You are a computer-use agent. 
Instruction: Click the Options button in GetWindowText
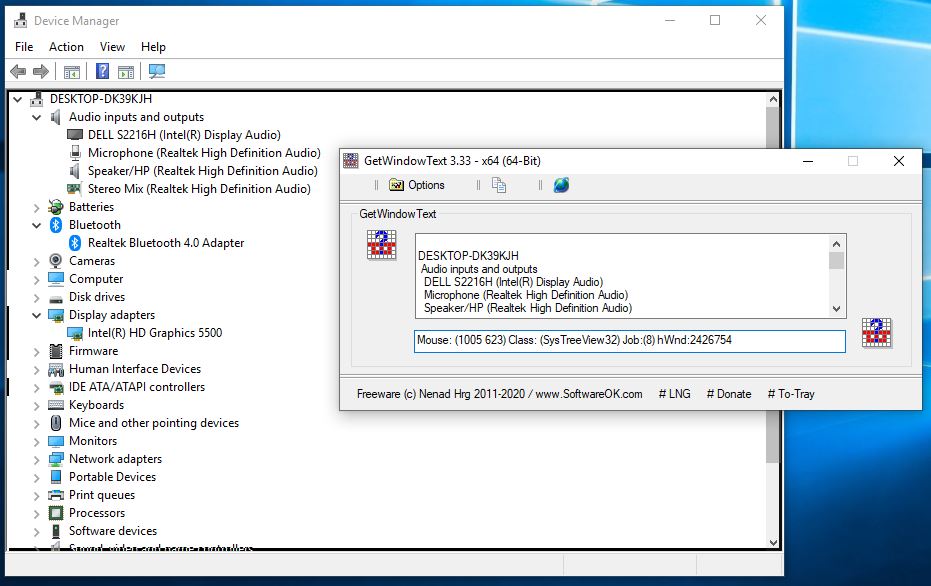(417, 185)
